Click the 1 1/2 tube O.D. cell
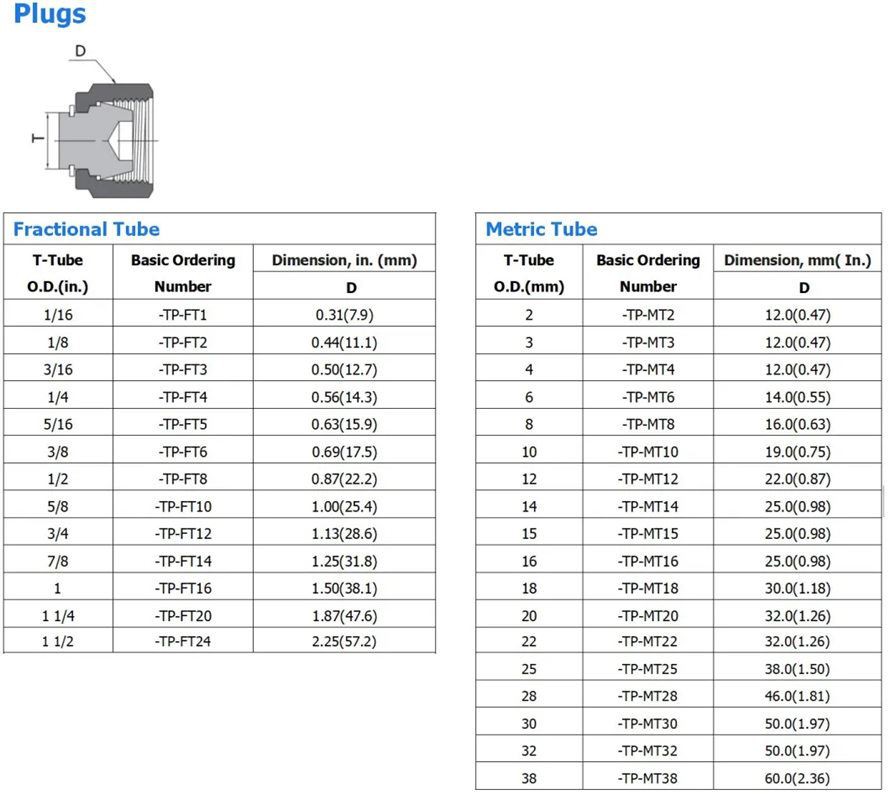Image resolution: width=890 pixels, height=794 pixels. 57,642
